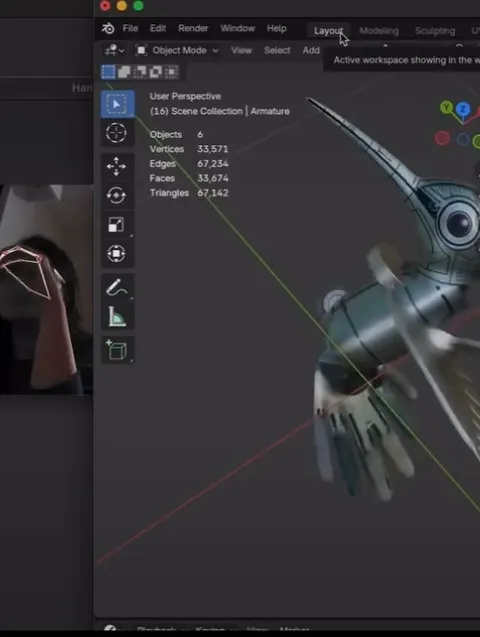Open the Object Mode dropdown
Screen dimensions: 480x637
(x=177, y=50)
